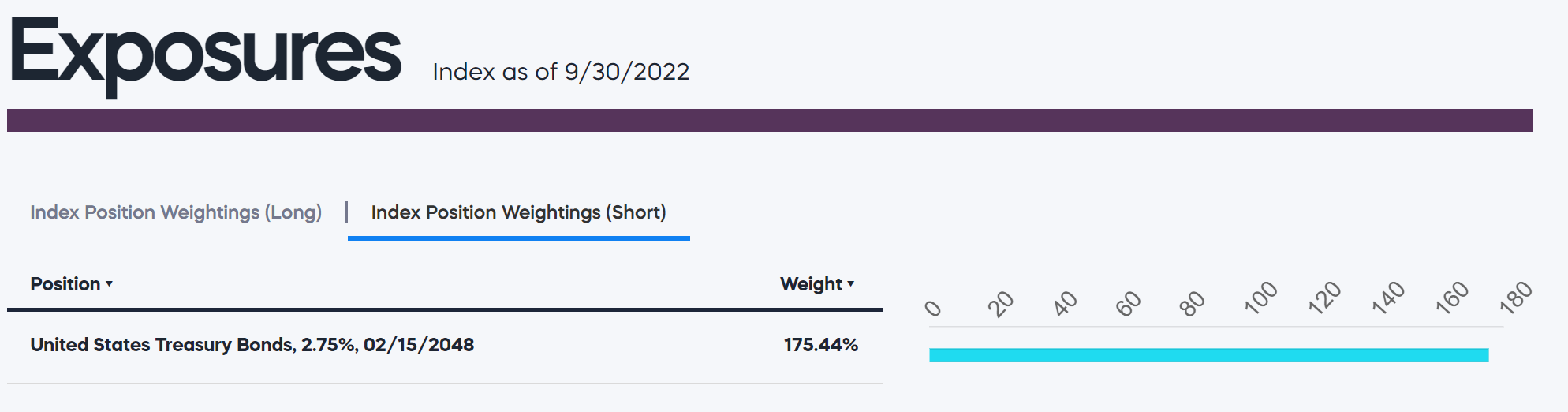Screen dimensions: 1568x412
Task: Click the 60 axis label on chart
Action: [1128, 303]
